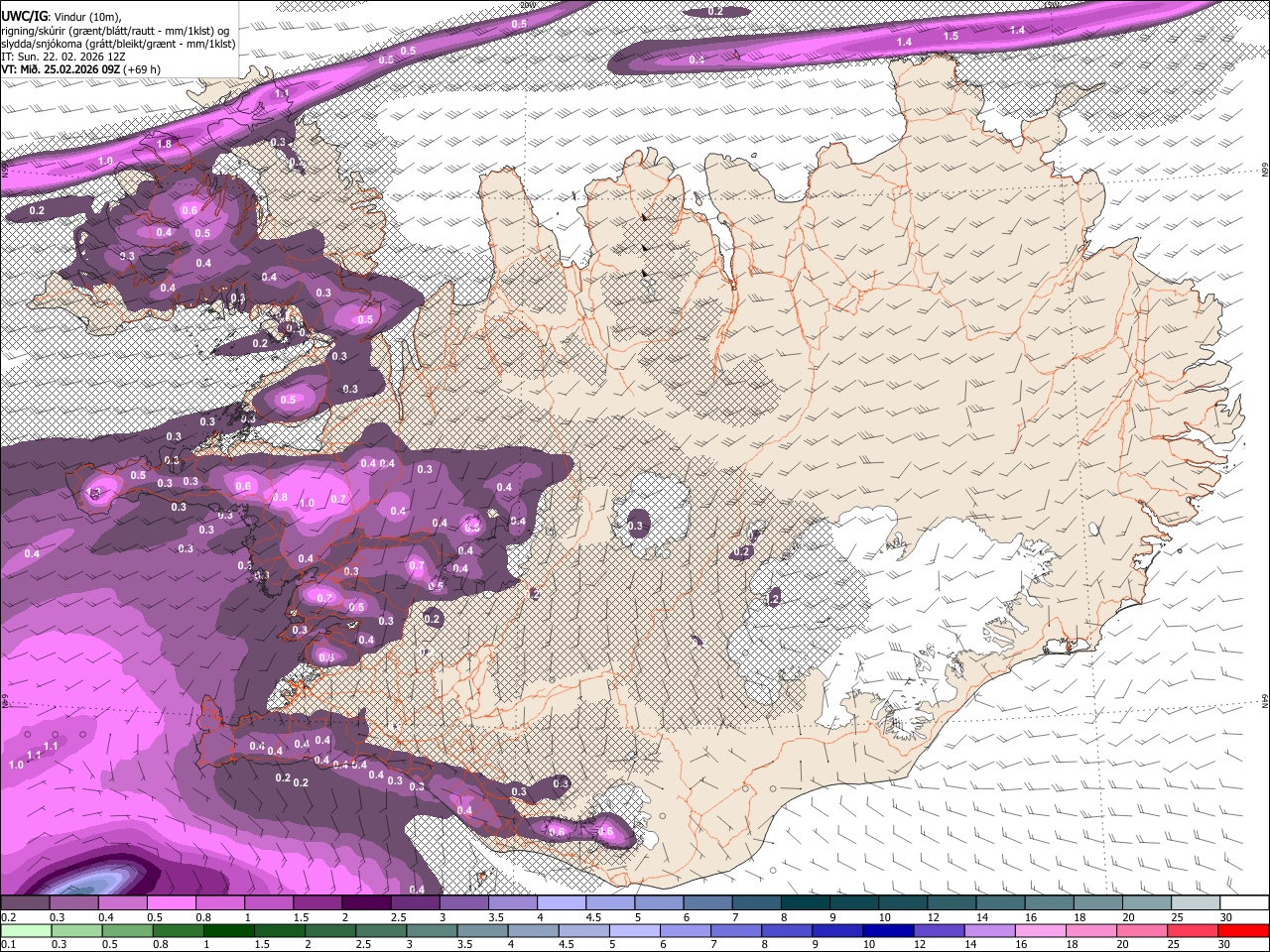Click the dark teal 9–10 swatch in upper legend

coord(856,903)
